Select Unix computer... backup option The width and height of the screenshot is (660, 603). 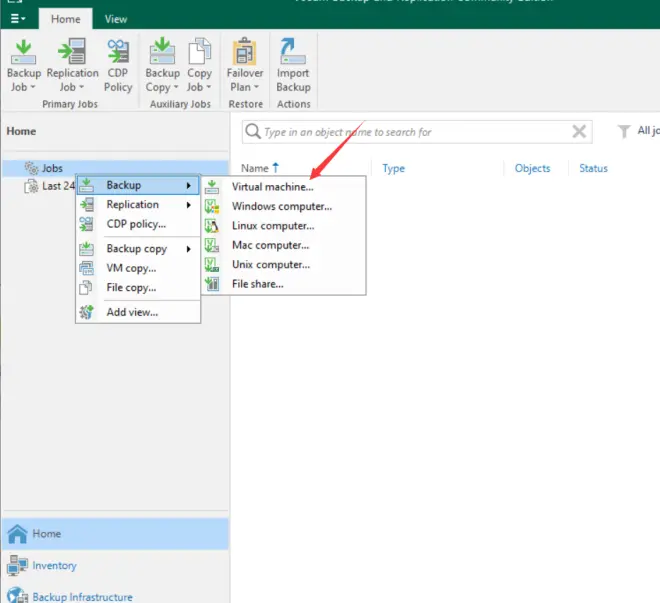tap(284, 264)
